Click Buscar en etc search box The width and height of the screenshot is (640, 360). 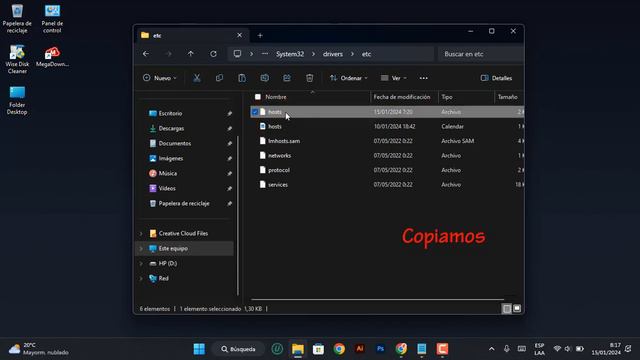(x=481, y=54)
